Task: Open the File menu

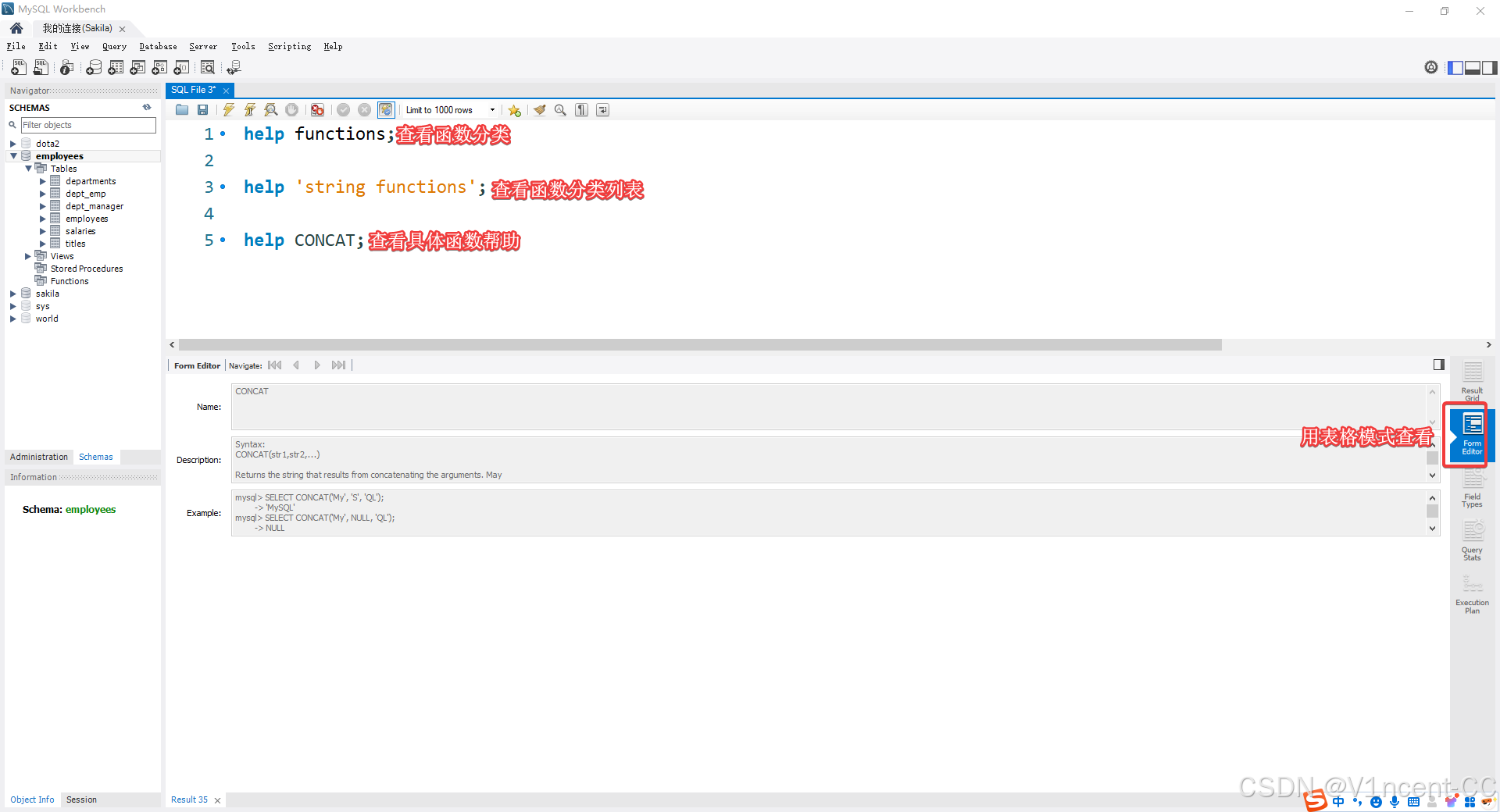Action: (16, 47)
